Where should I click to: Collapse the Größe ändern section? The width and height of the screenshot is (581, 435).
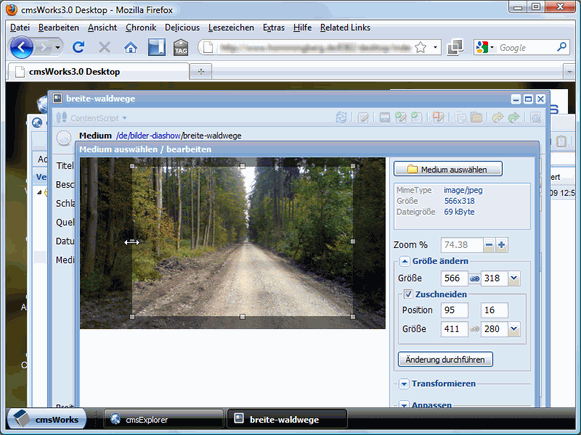405,262
